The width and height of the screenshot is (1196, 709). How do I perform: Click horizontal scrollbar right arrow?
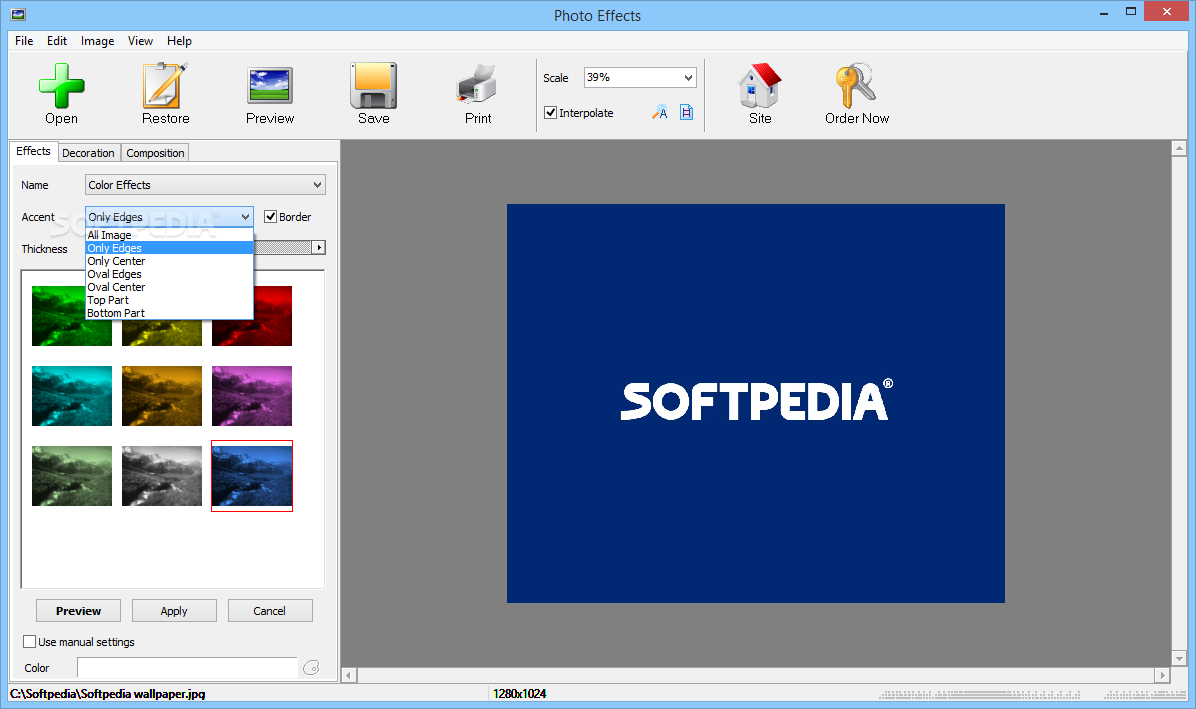coord(1162,675)
